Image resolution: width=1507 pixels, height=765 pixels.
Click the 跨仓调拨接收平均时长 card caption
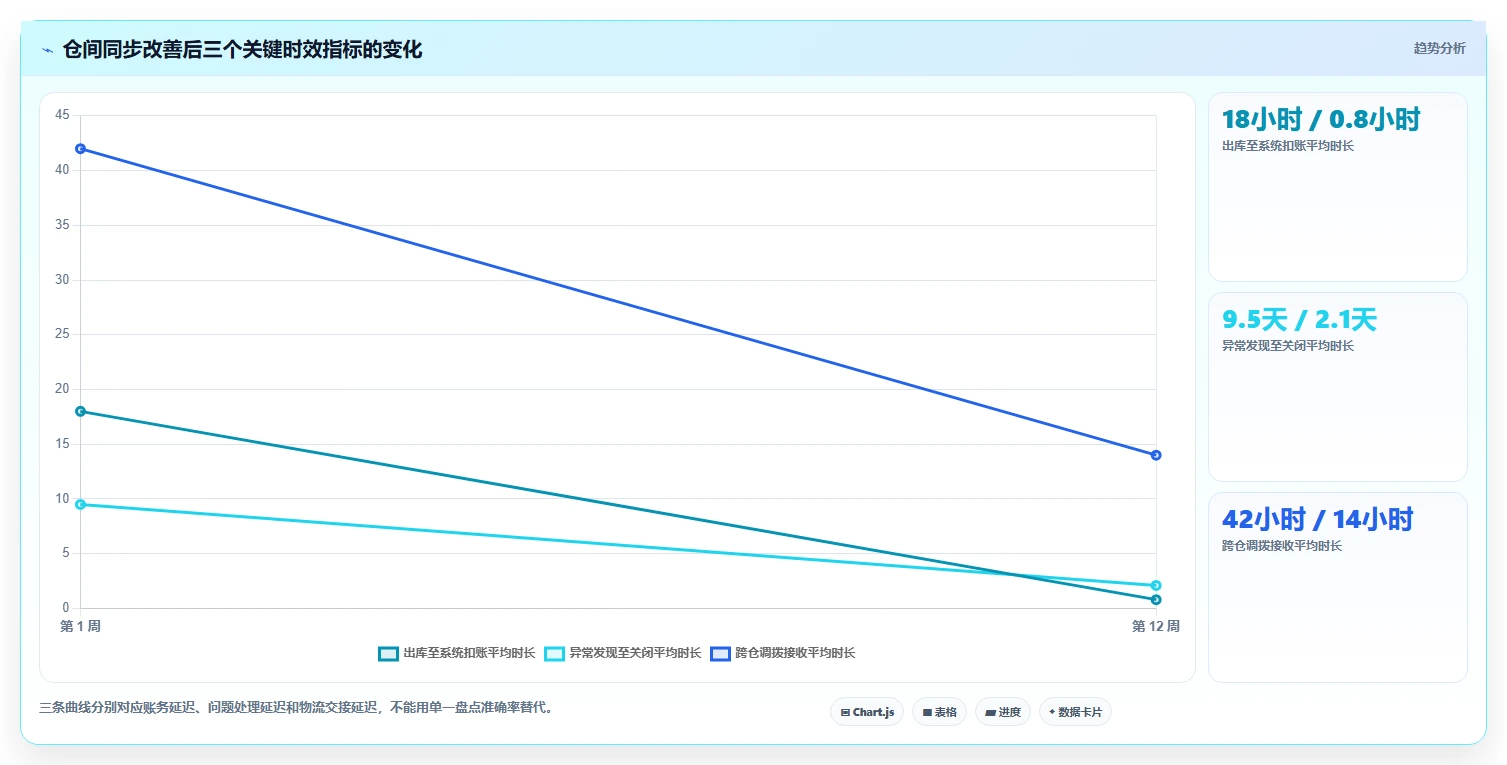tap(1282, 546)
